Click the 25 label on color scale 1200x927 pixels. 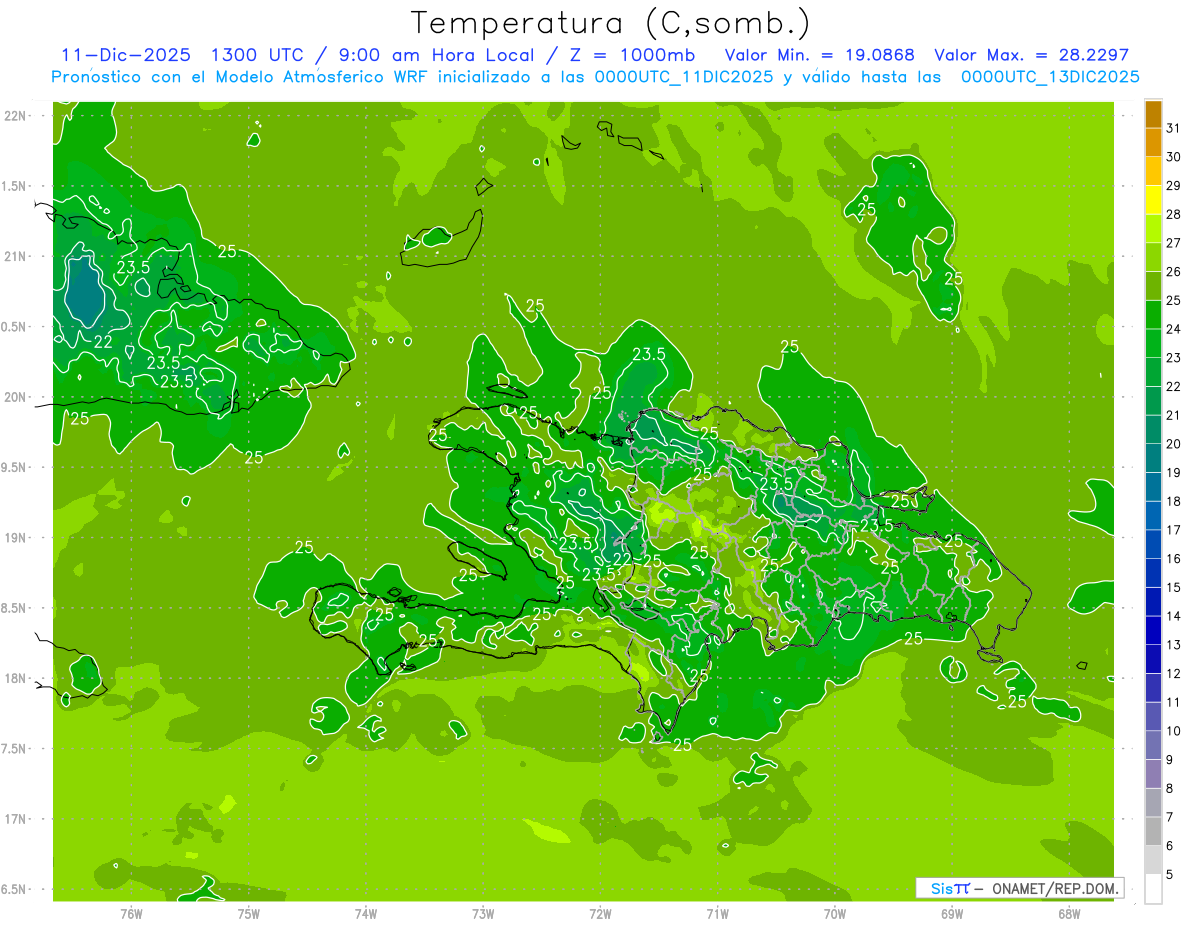click(1174, 300)
